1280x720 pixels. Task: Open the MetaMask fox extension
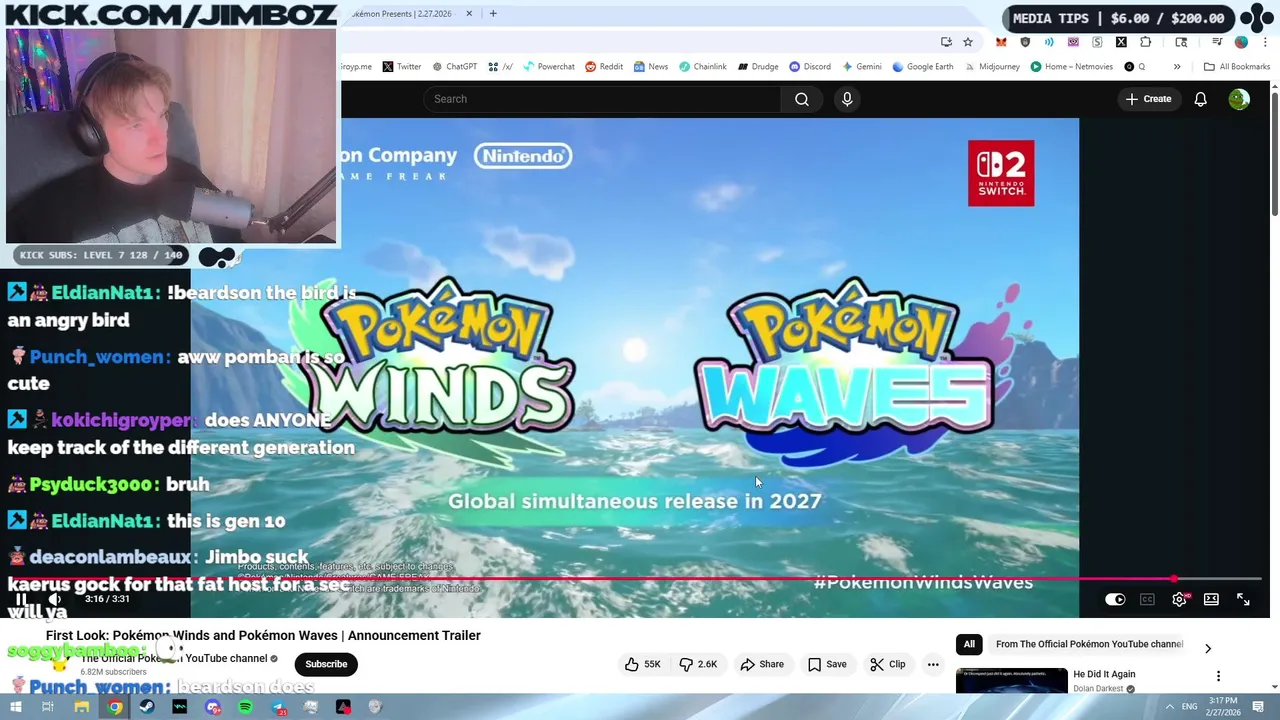pyautogui.click(x=1001, y=42)
